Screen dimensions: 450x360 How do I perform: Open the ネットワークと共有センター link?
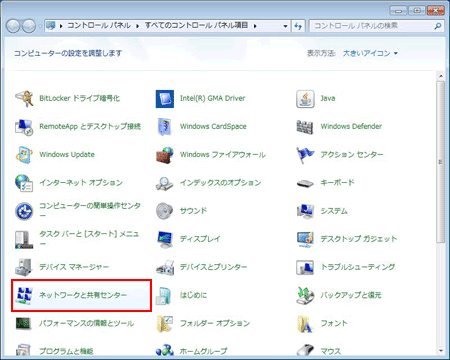(x=83, y=295)
